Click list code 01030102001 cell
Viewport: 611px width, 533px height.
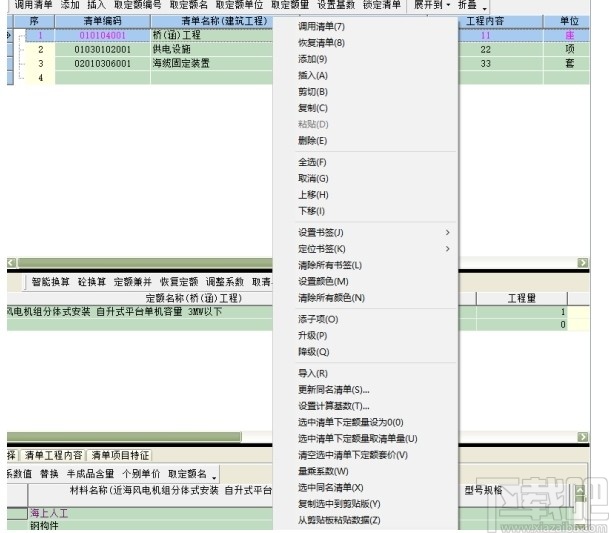(102, 49)
